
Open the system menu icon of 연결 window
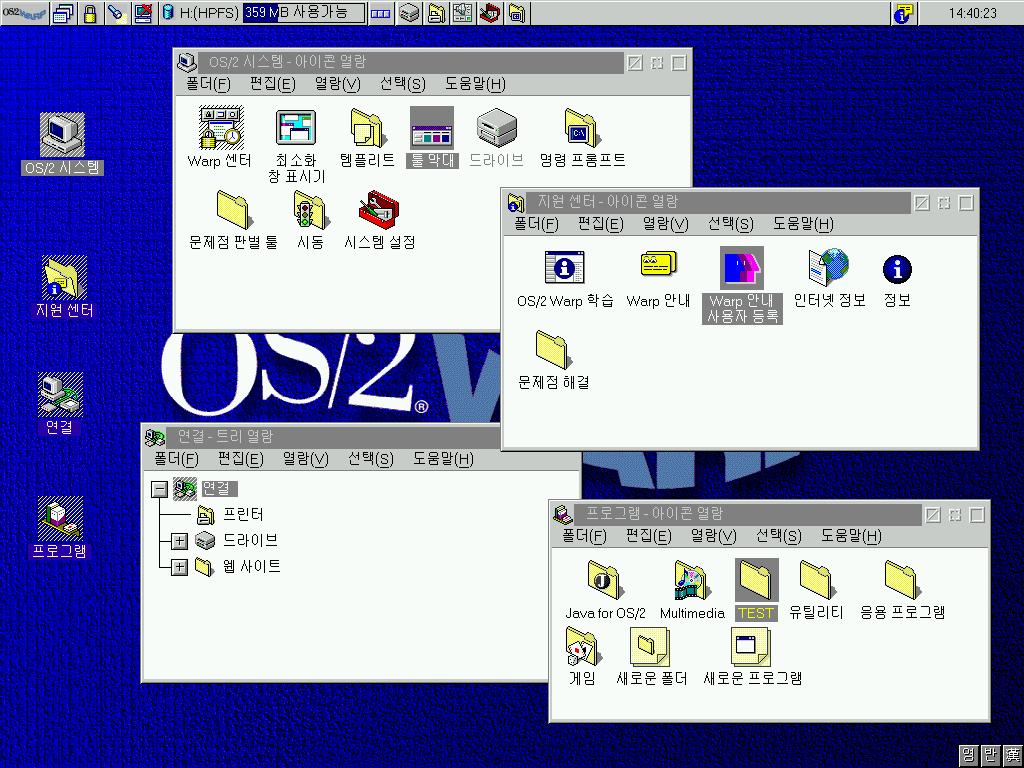tap(155, 437)
